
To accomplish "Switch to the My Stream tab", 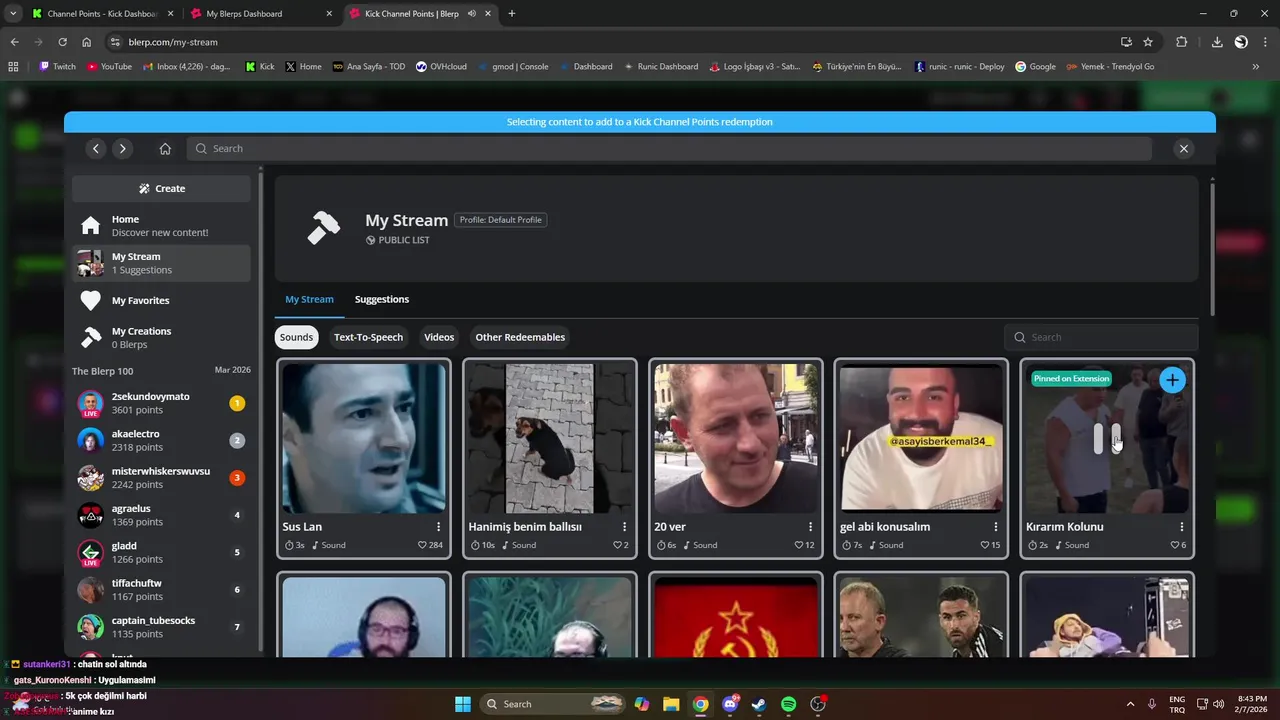I will click(309, 299).
